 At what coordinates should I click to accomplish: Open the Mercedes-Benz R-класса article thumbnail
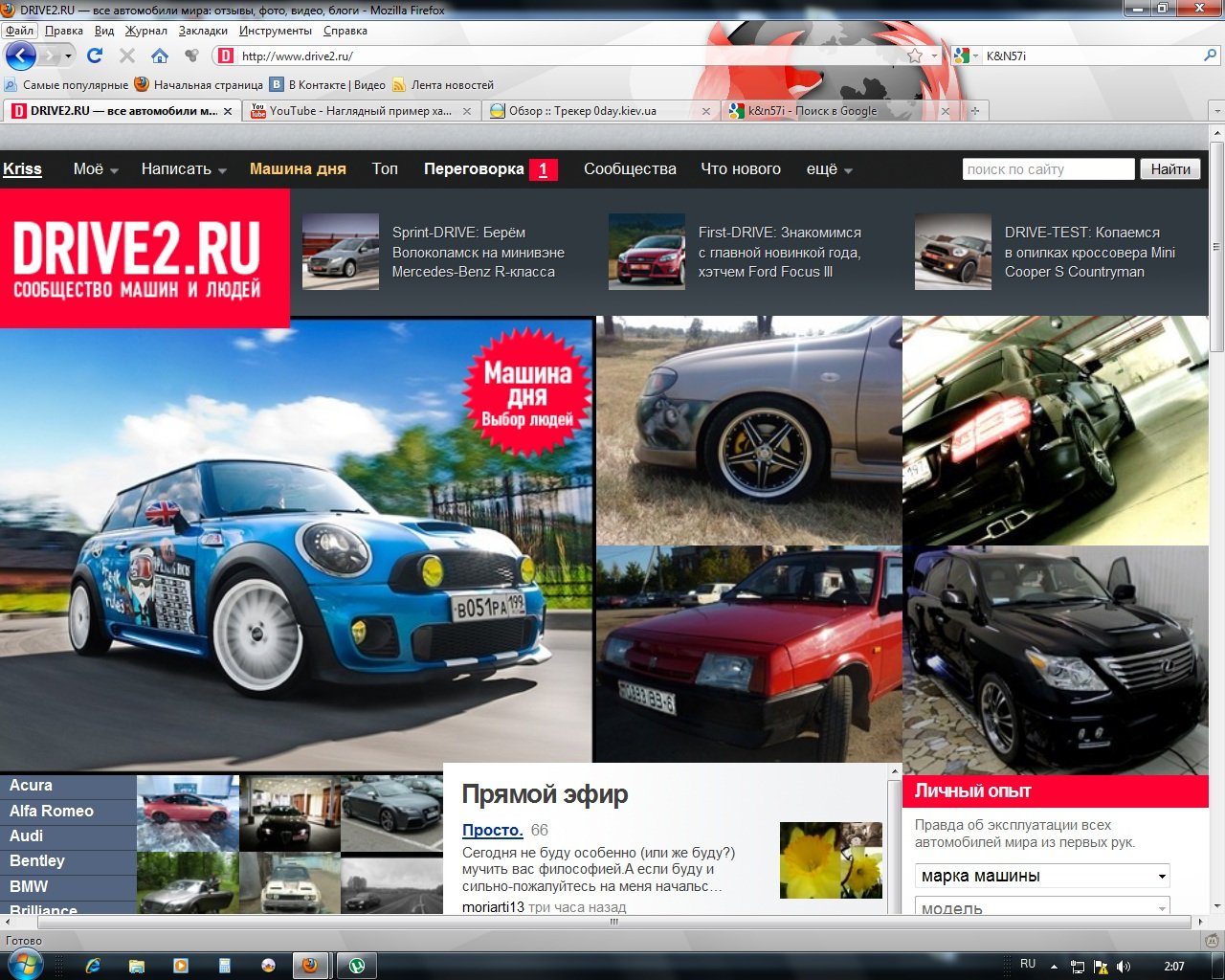pyautogui.click(x=341, y=252)
